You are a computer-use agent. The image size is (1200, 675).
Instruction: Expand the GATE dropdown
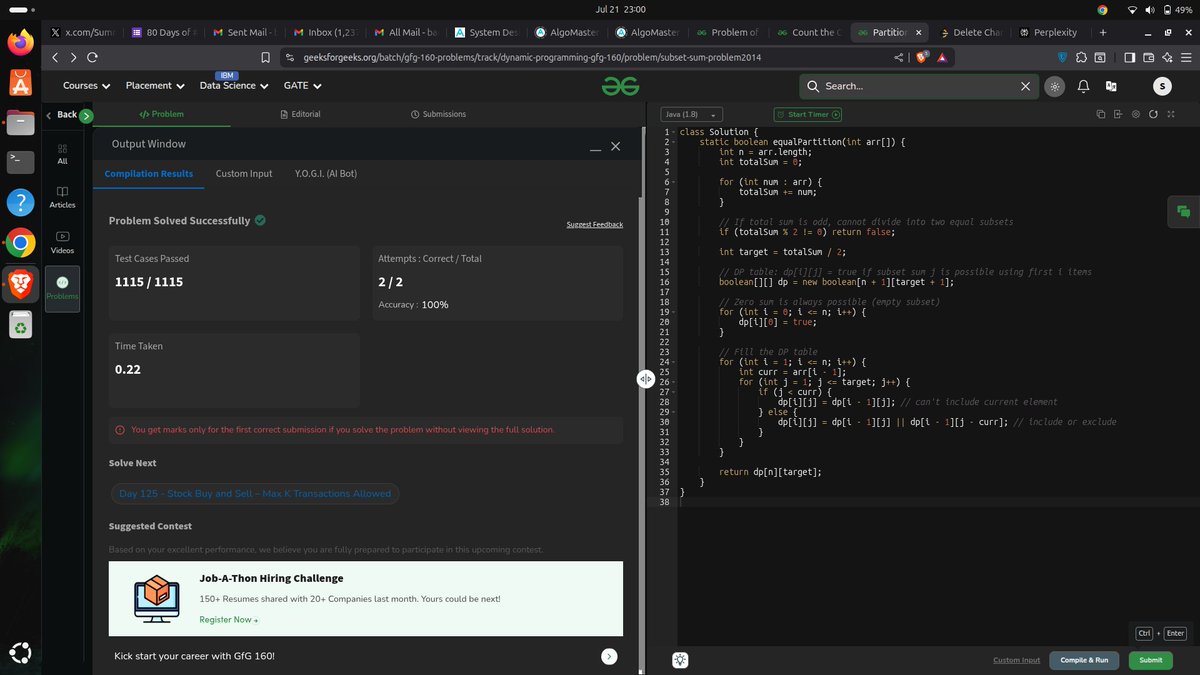click(302, 86)
